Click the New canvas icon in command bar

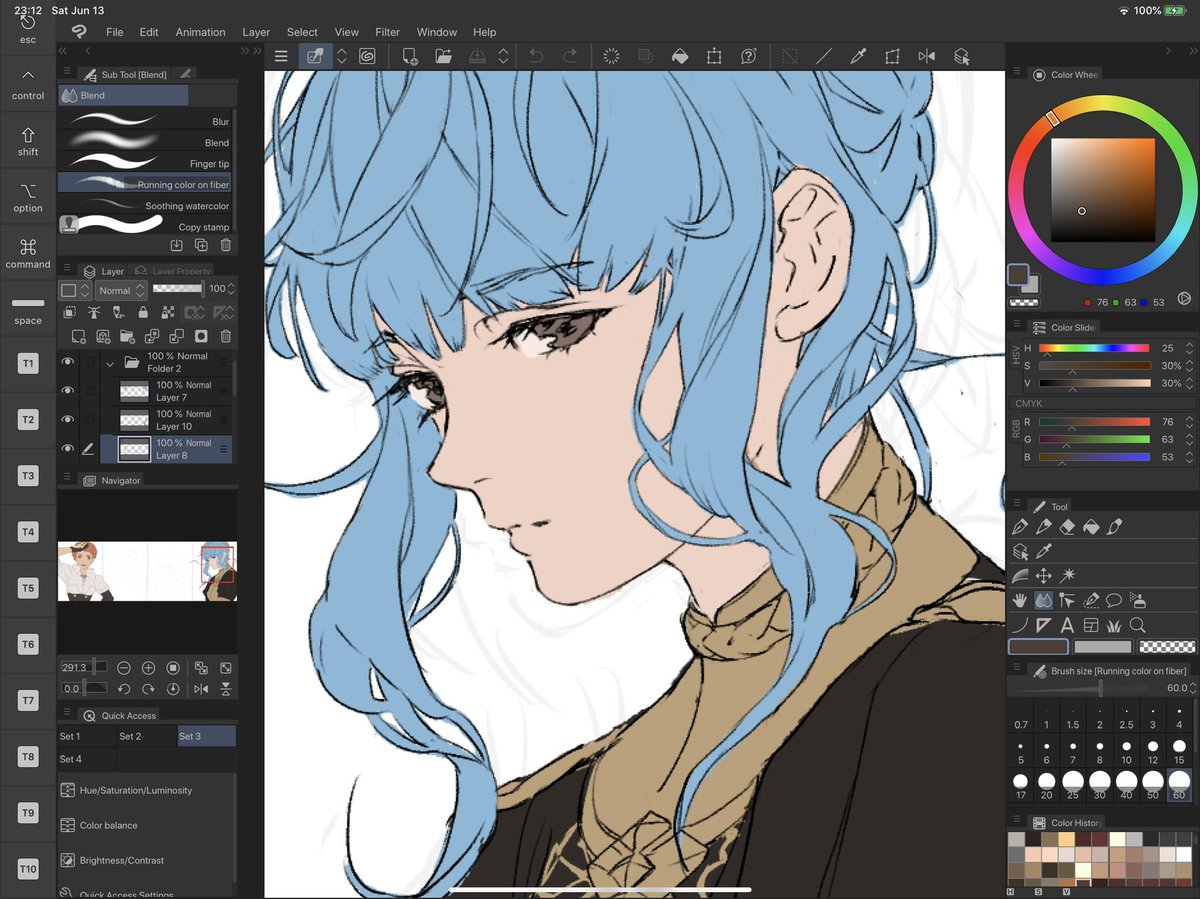[x=410, y=57]
